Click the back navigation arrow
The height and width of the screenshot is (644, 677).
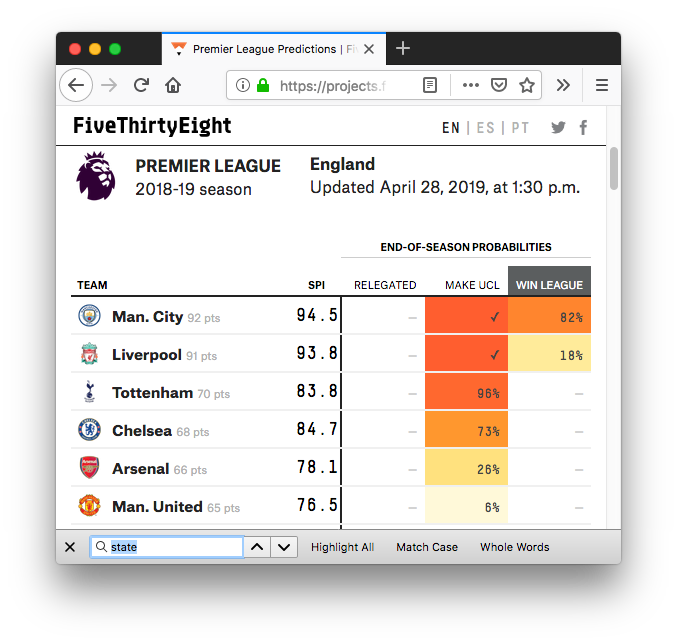click(x=76, y=86)
